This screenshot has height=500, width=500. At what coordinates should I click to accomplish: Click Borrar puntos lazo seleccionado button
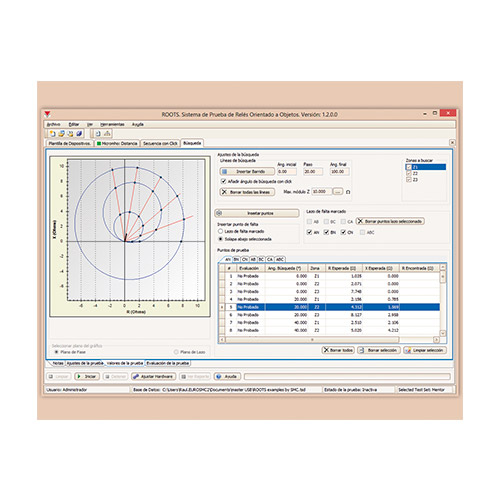(x=390, y=221)
